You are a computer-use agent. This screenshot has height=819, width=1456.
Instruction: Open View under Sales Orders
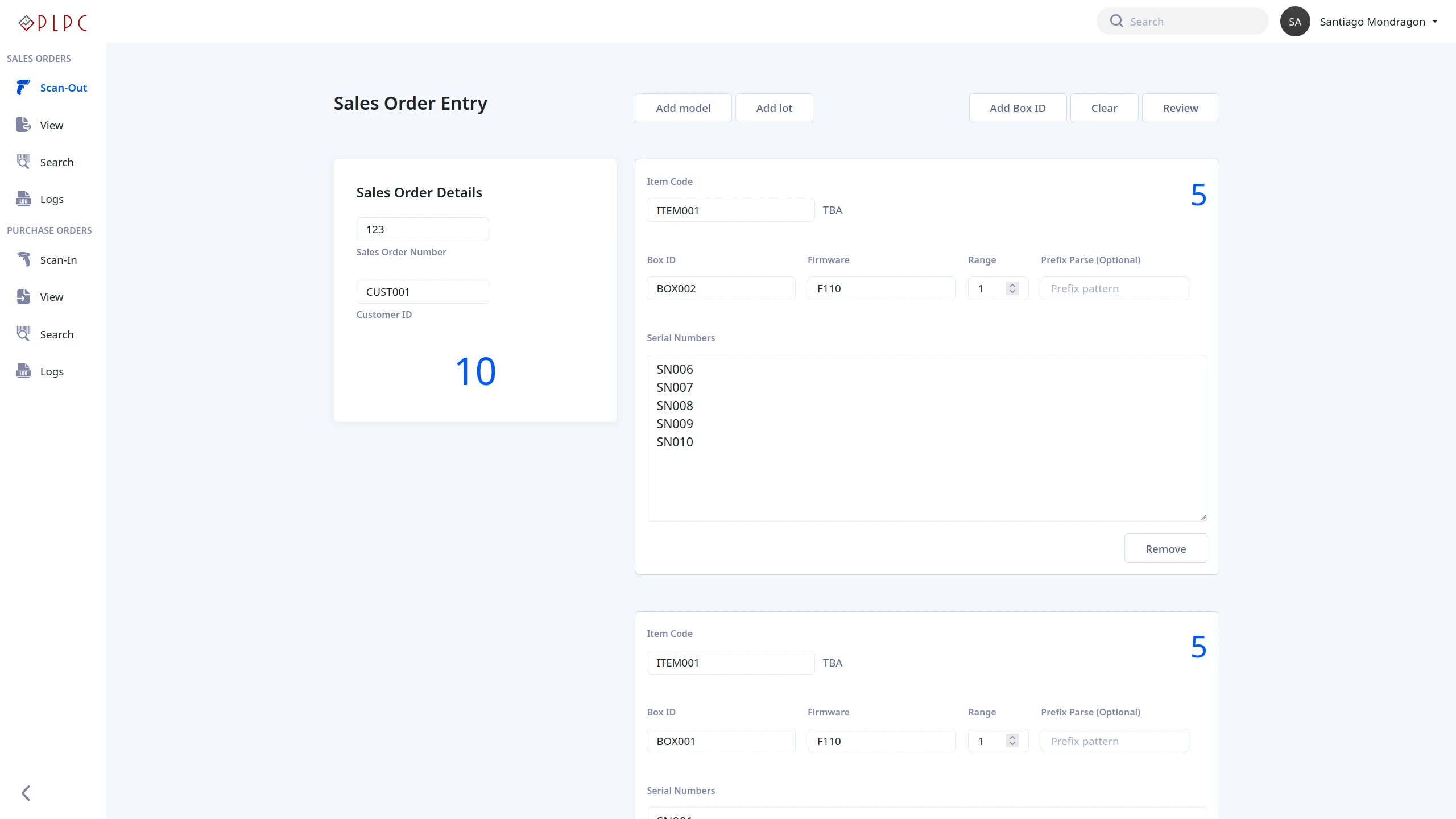click(x=52, y=125)
